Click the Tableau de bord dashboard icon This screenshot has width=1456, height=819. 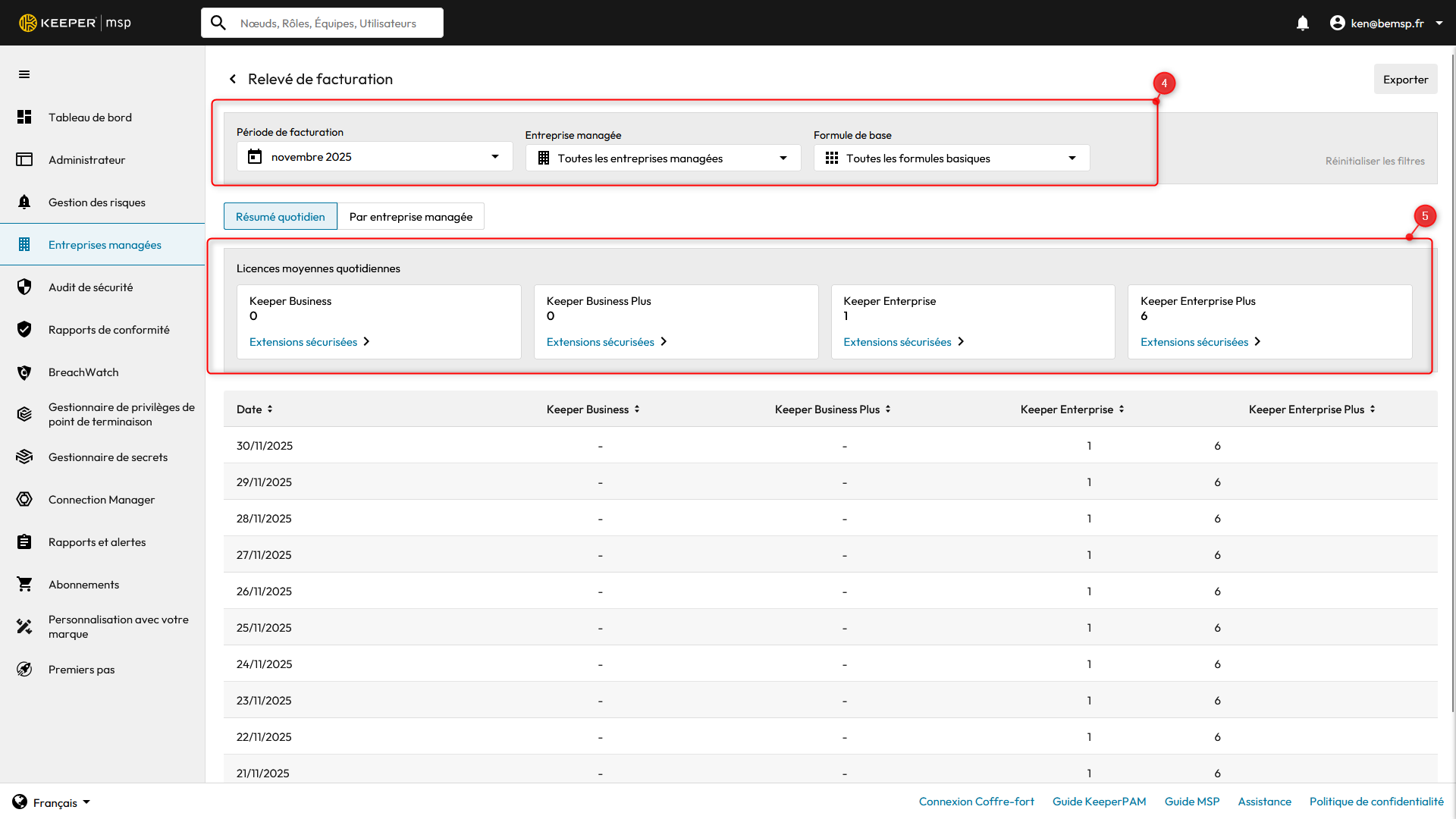(x=24, y=117)
